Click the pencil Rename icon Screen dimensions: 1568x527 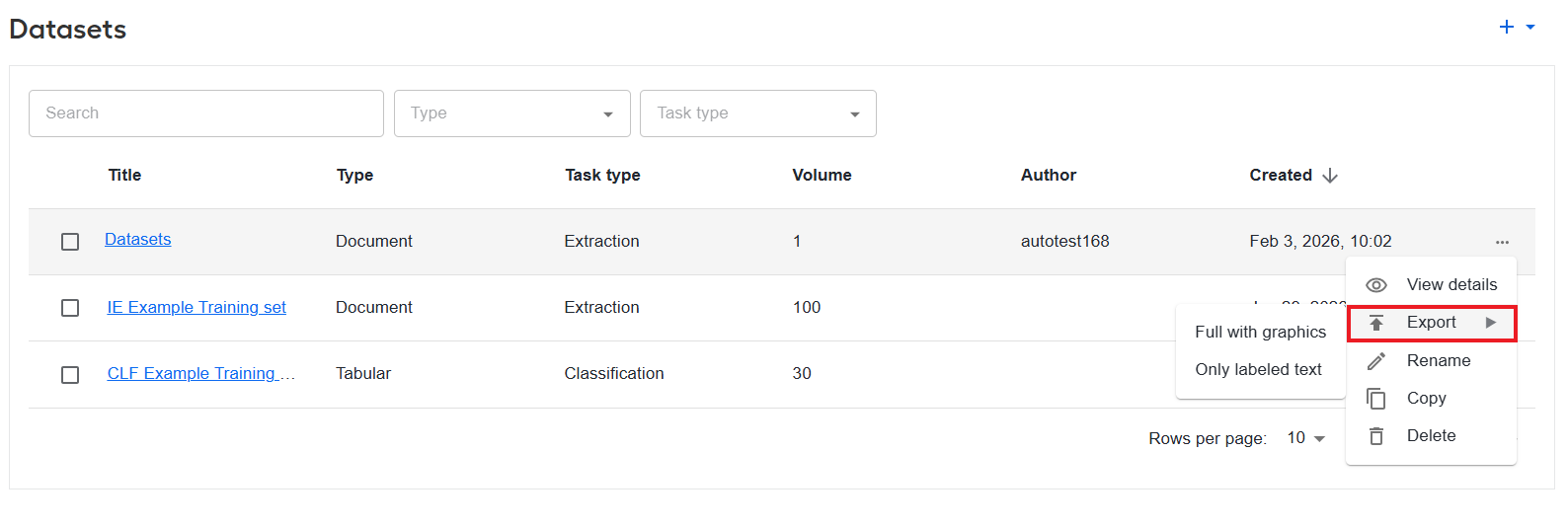1376,361
